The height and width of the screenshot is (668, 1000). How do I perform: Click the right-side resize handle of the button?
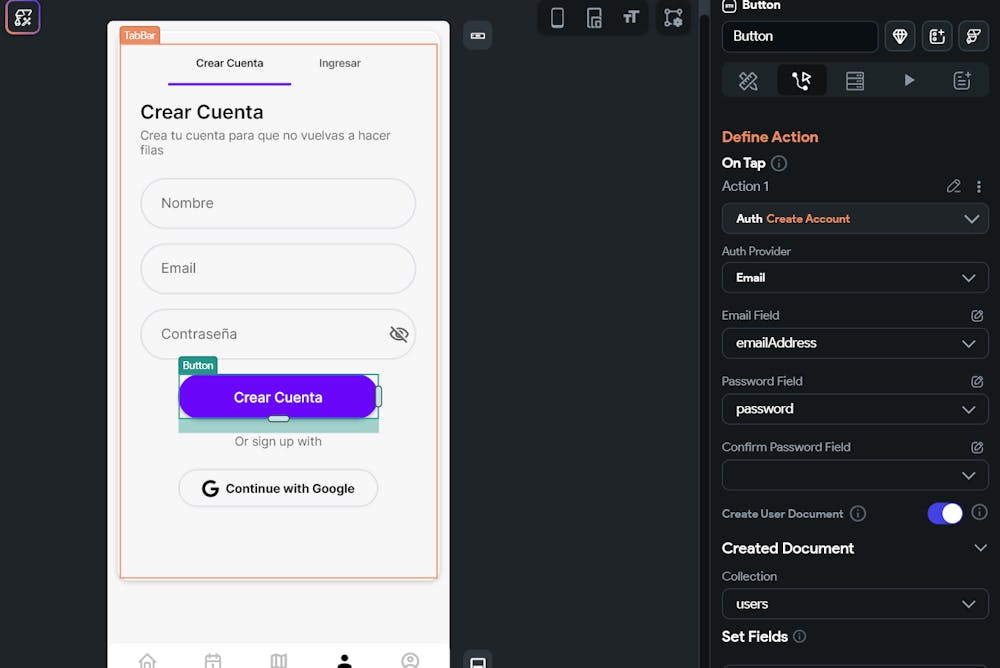(x=378, y=397)
